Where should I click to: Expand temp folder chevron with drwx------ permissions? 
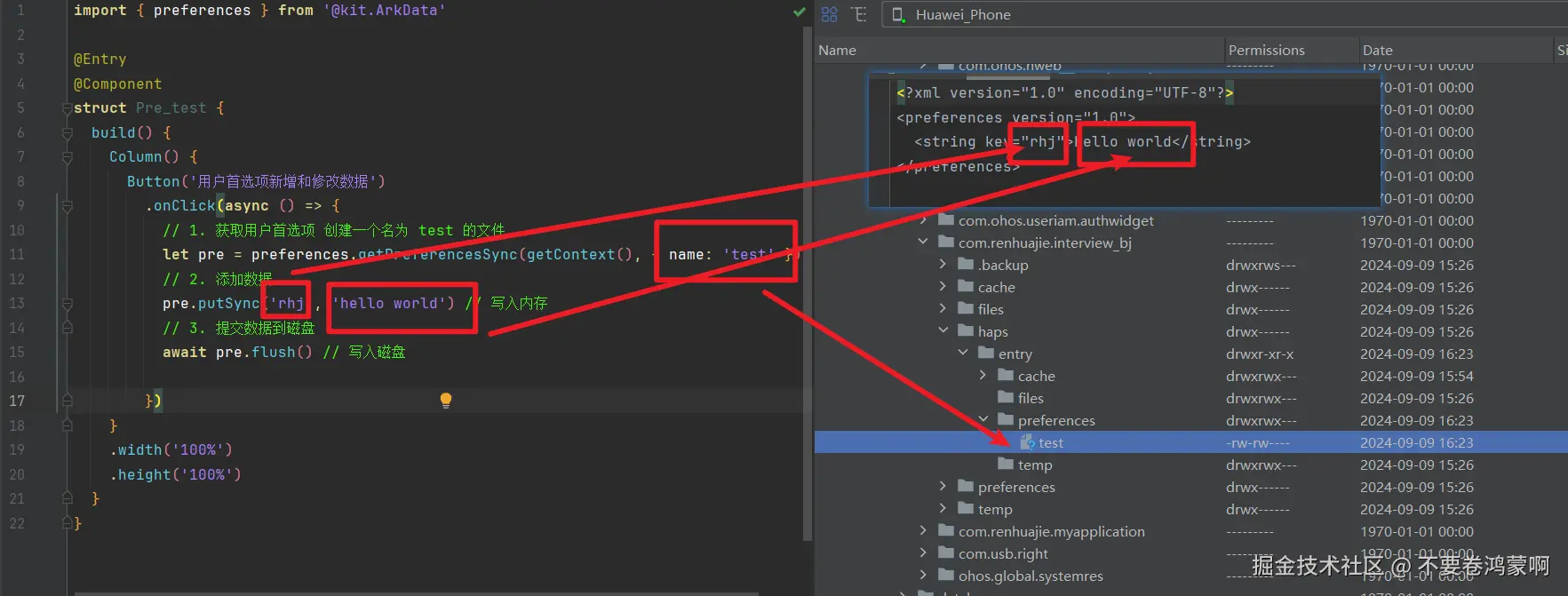click(943, 509)
